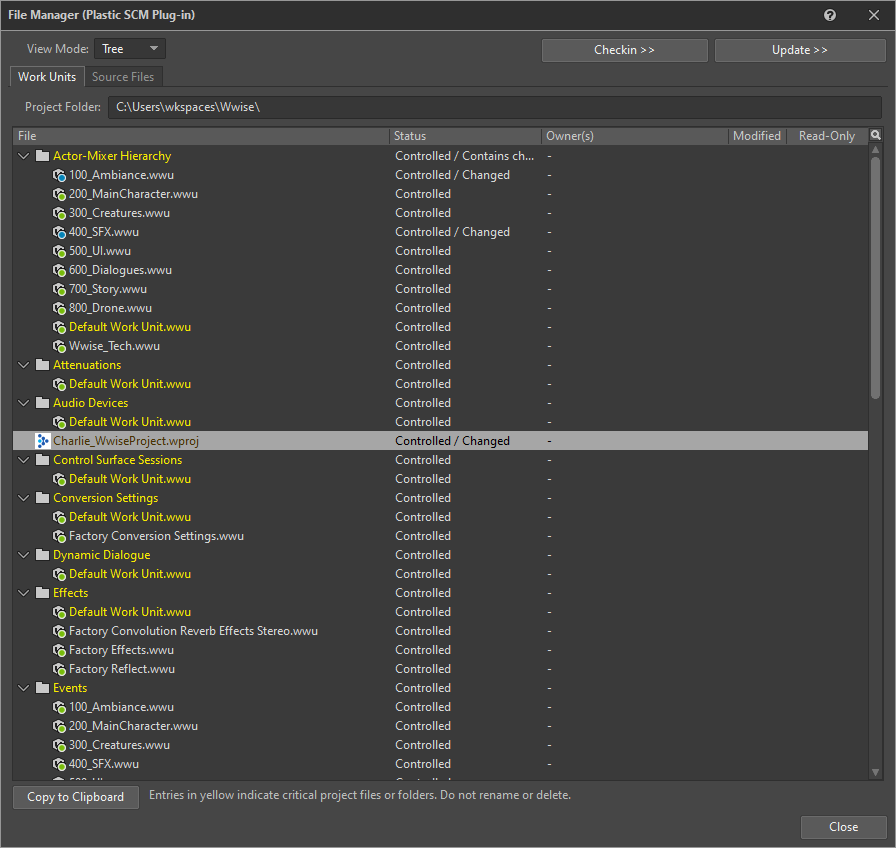This screenshot has width=896, height=848.
Task: Collapse the Conversion Settings folder
Action: tap(24, 498)
